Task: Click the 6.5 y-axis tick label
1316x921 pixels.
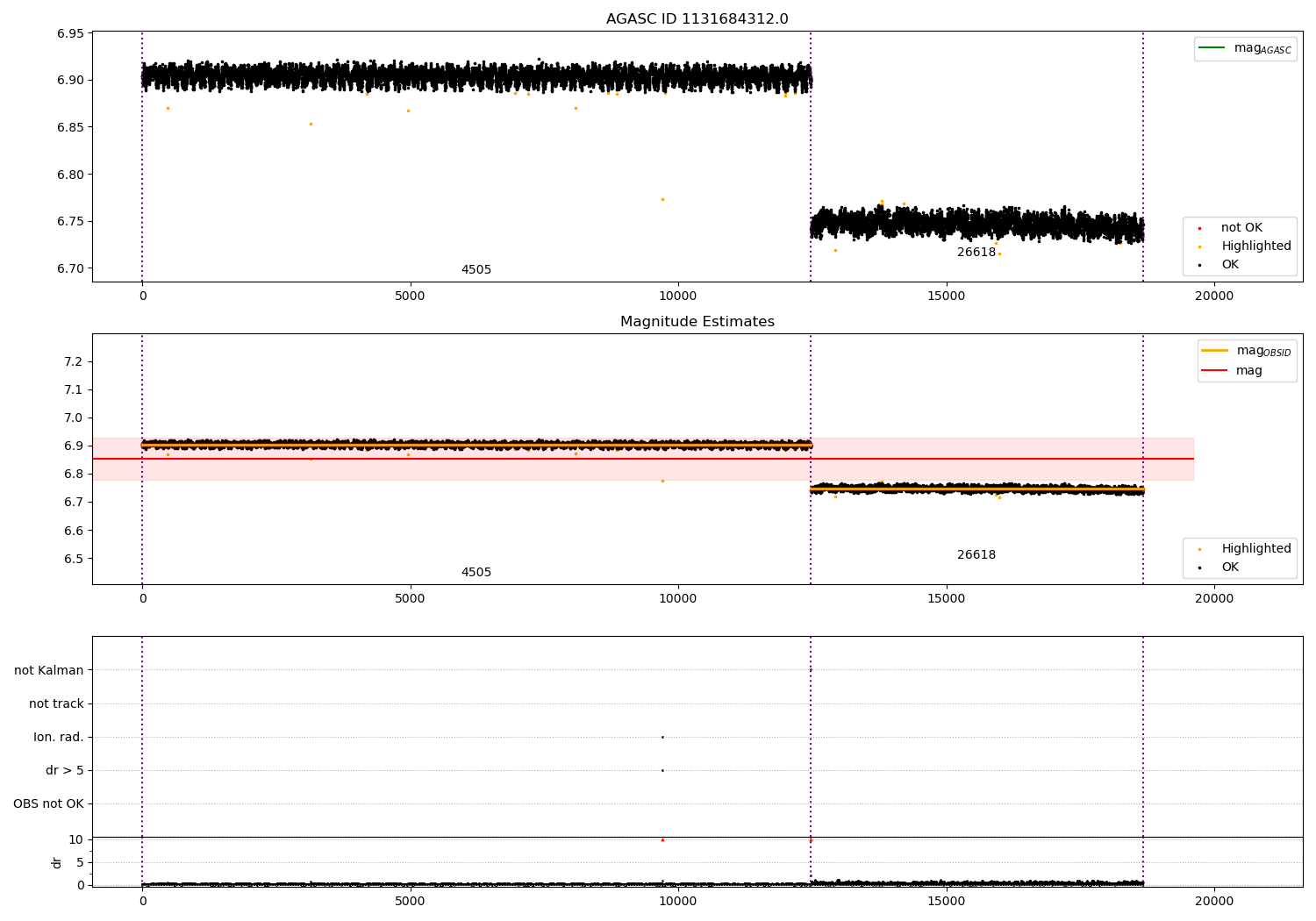Action: point(74,560)
